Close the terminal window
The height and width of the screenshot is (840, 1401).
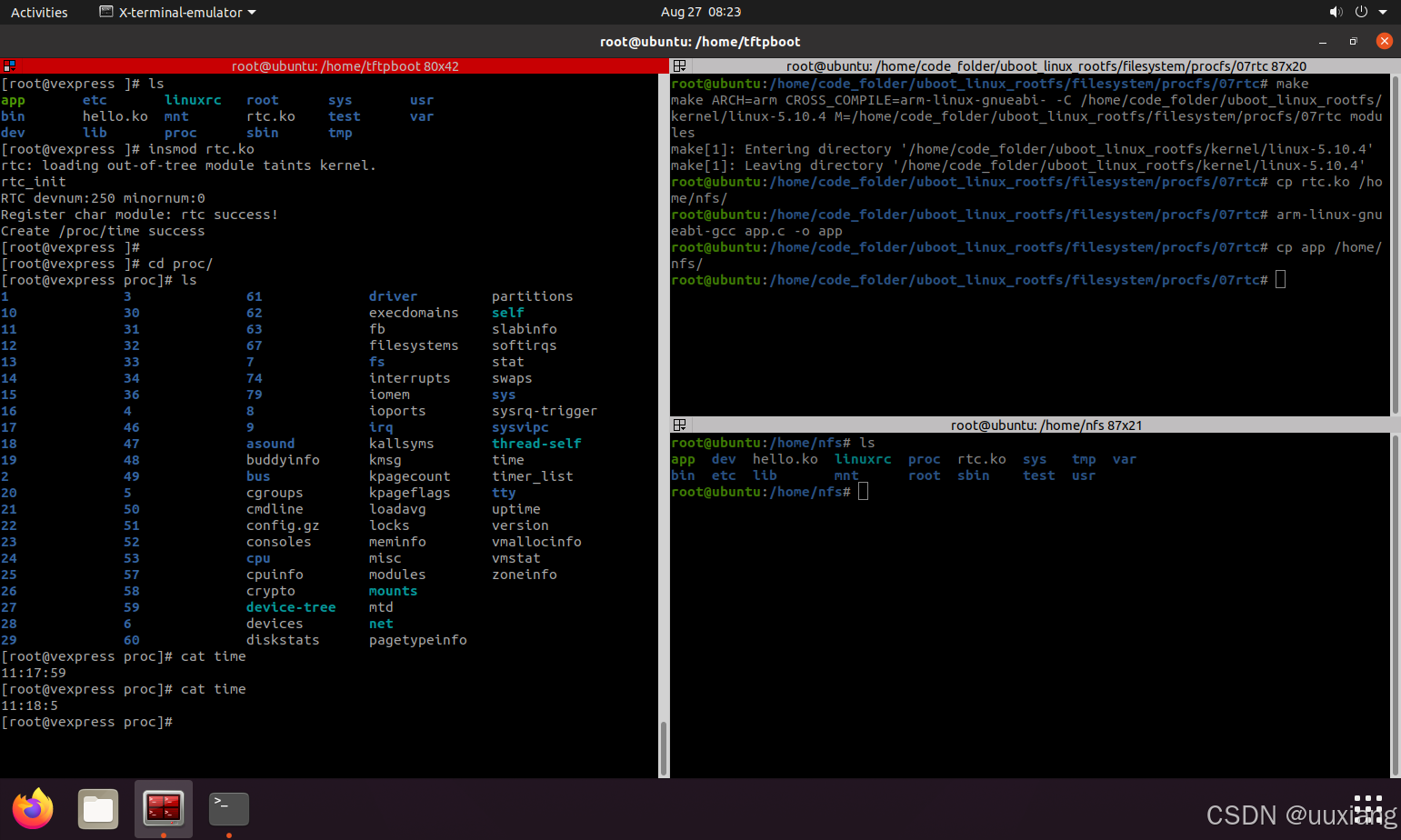coord(1384,41)
